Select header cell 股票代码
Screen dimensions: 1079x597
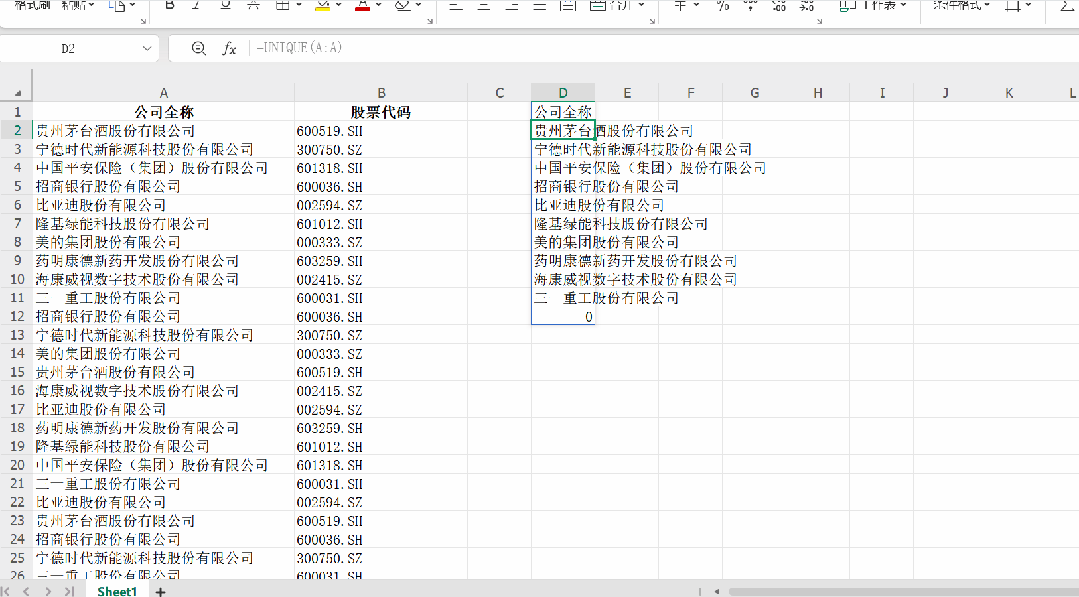click(x=381, y=111)
